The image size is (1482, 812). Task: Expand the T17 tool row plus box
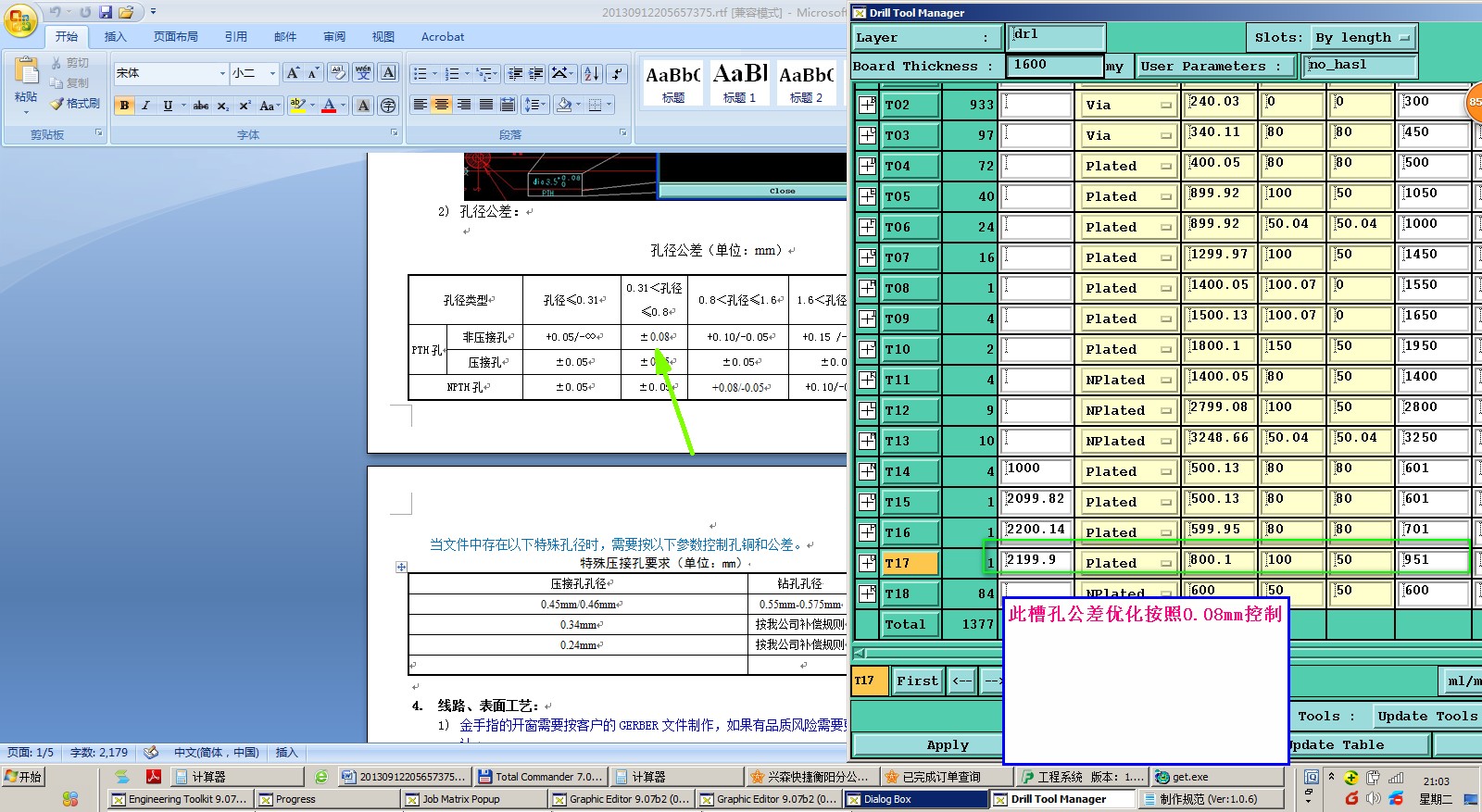pos(867,563)
